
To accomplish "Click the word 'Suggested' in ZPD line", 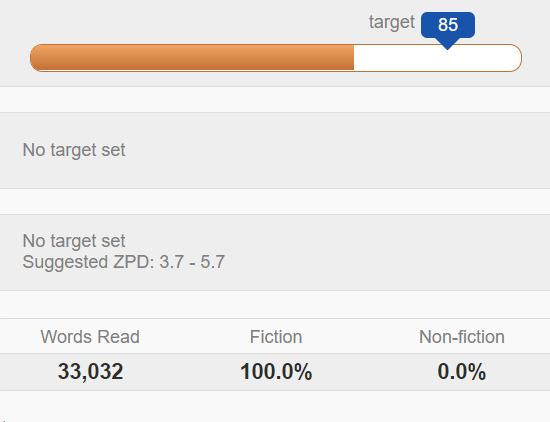I will pos(65,262).
